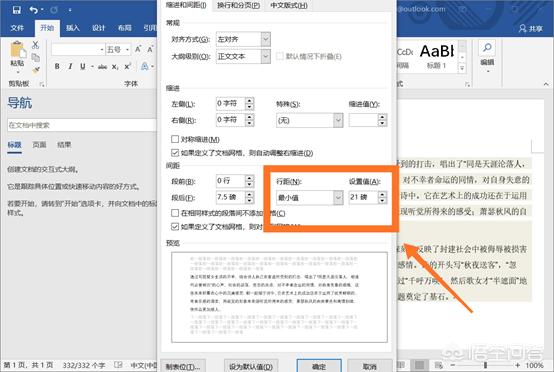Apply strikethrough text formatting
The height and width of the screenshot is (372, 554).
102,66
